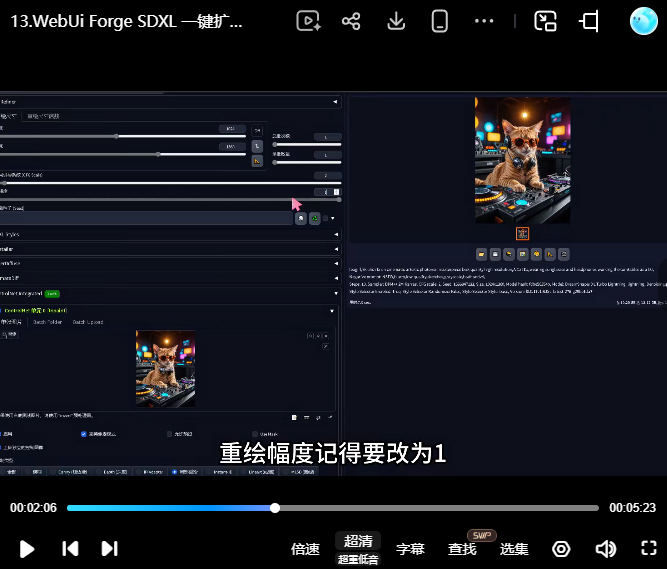Select the Depth control type radio
The height and width of the screenshot is (569, 667).
(x=115, y=472)
